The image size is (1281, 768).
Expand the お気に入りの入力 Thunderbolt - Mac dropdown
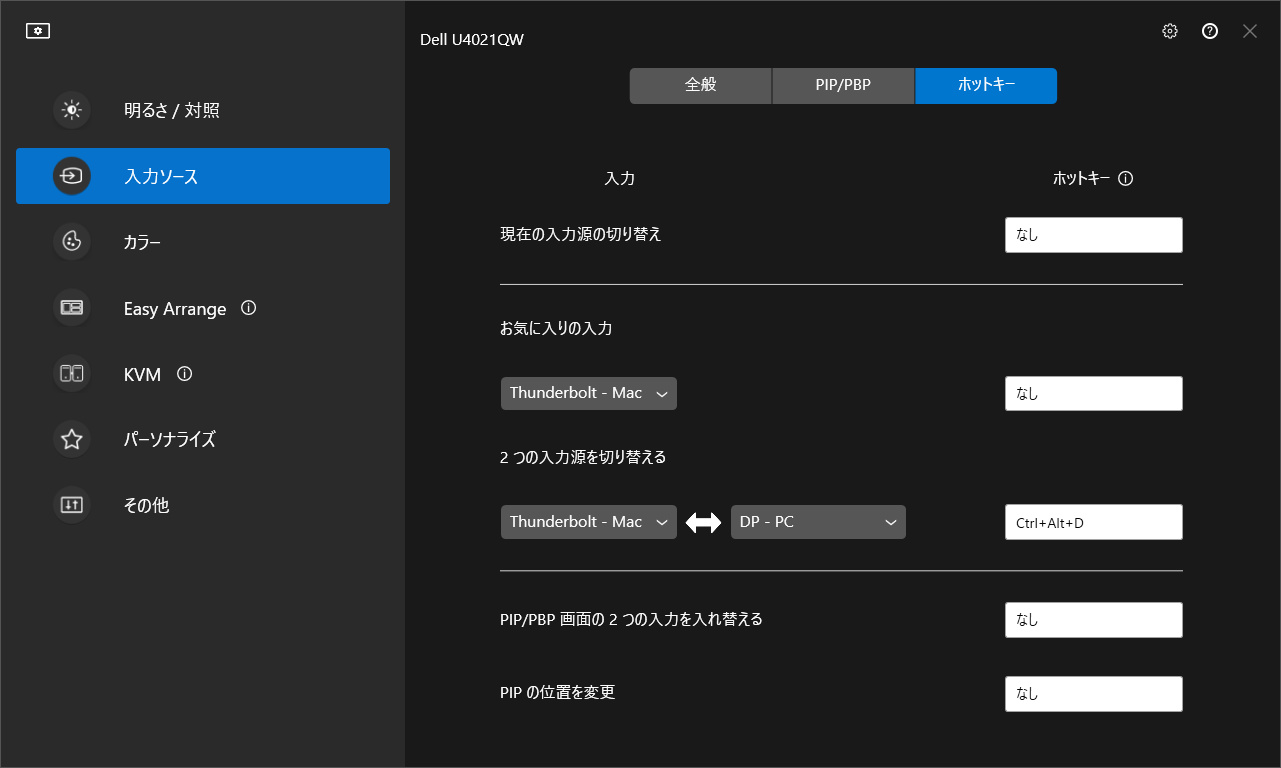click(x=589, y=393)
